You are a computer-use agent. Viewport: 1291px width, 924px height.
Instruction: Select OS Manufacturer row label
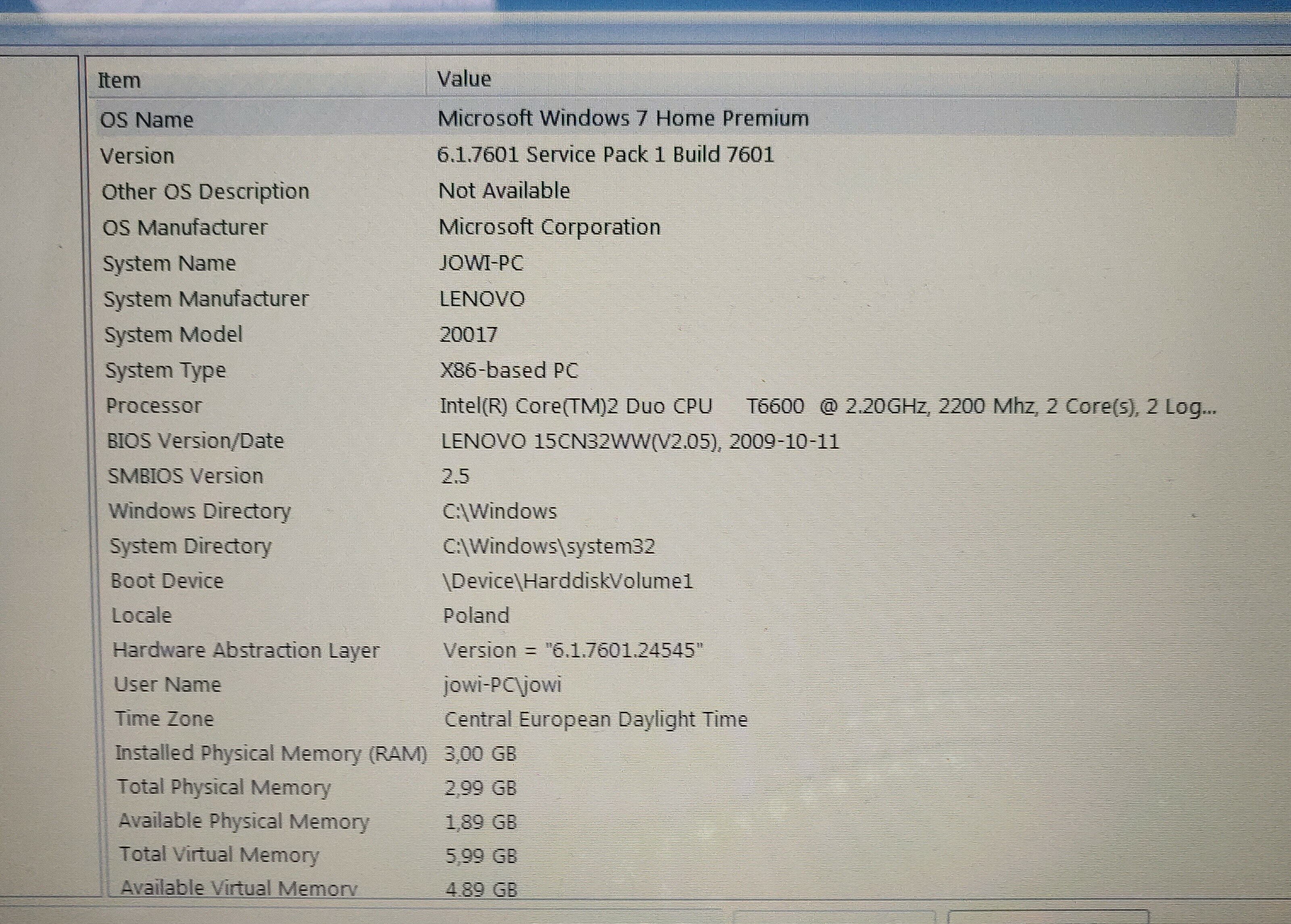(184, 228)
